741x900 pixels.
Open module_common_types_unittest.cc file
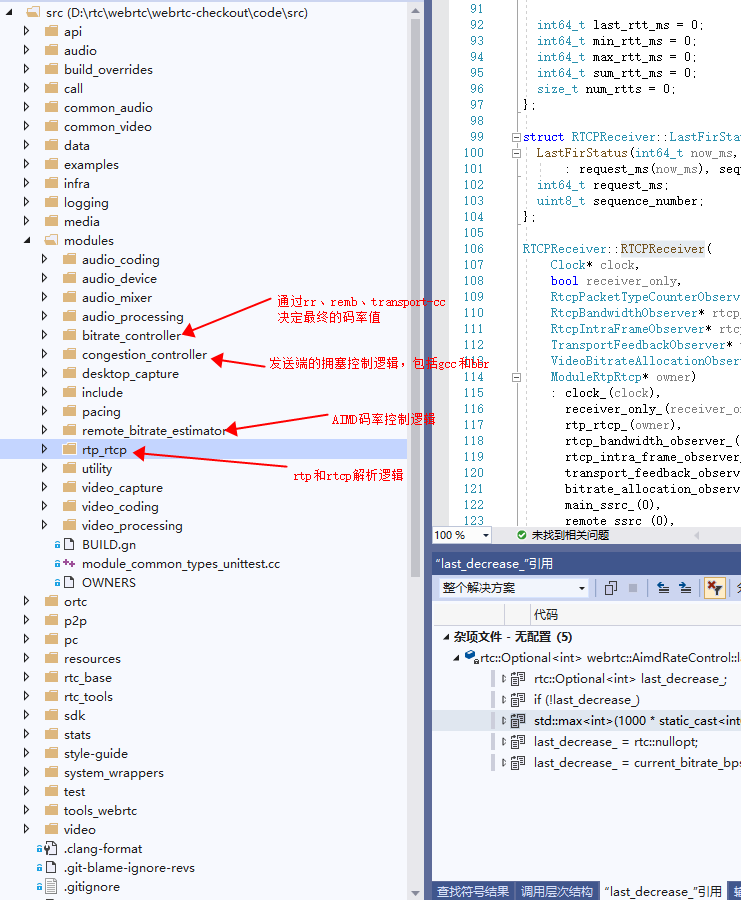click(181, 564)
